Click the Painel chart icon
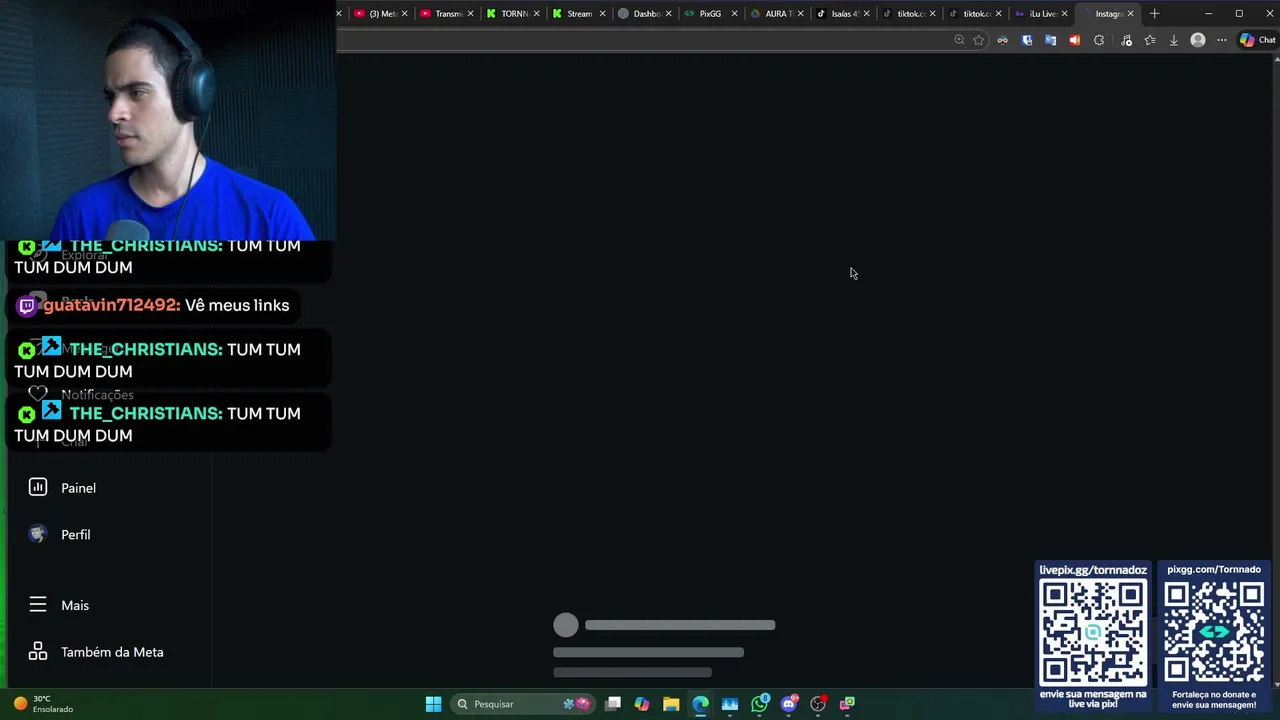The image size is (1280, 720). [x=38, y=487]
